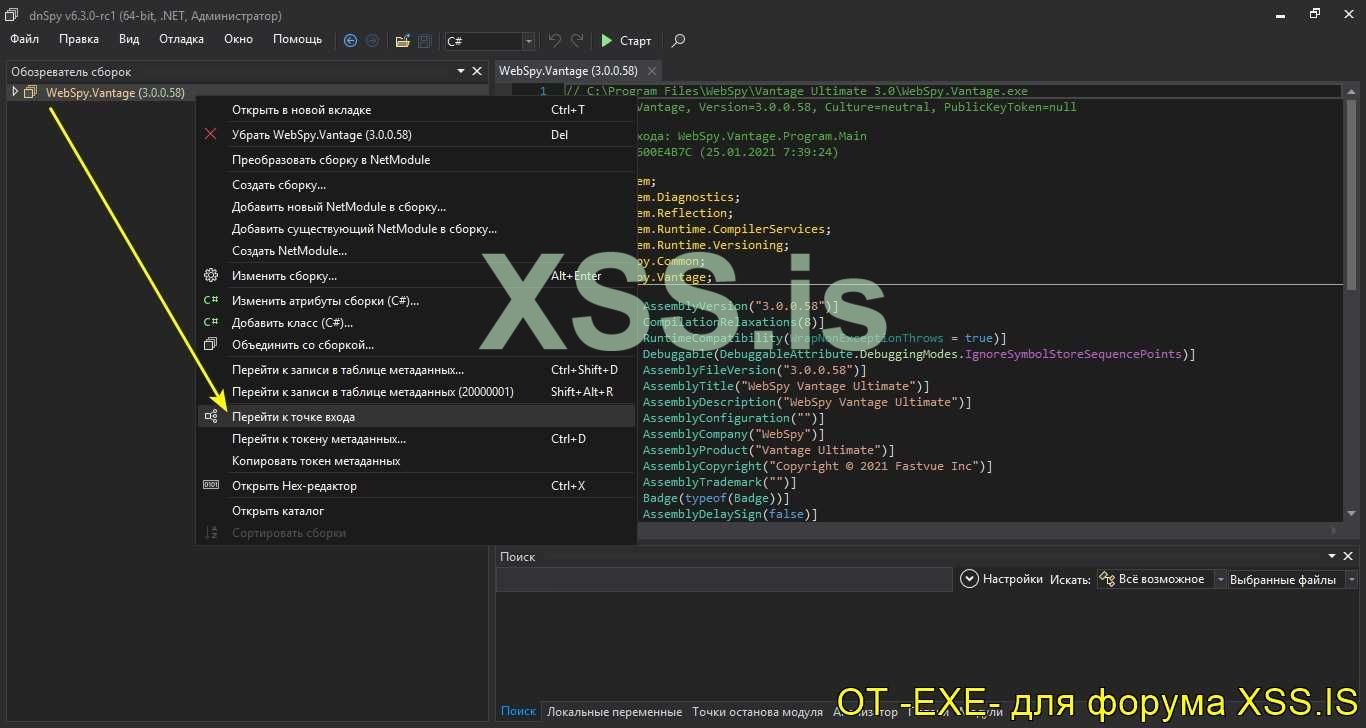Viewport: 1366px width, 728px height.
Task: Close the WebSpy.Vantage (3.0.0.58) document tab
Action: [651, 72]
